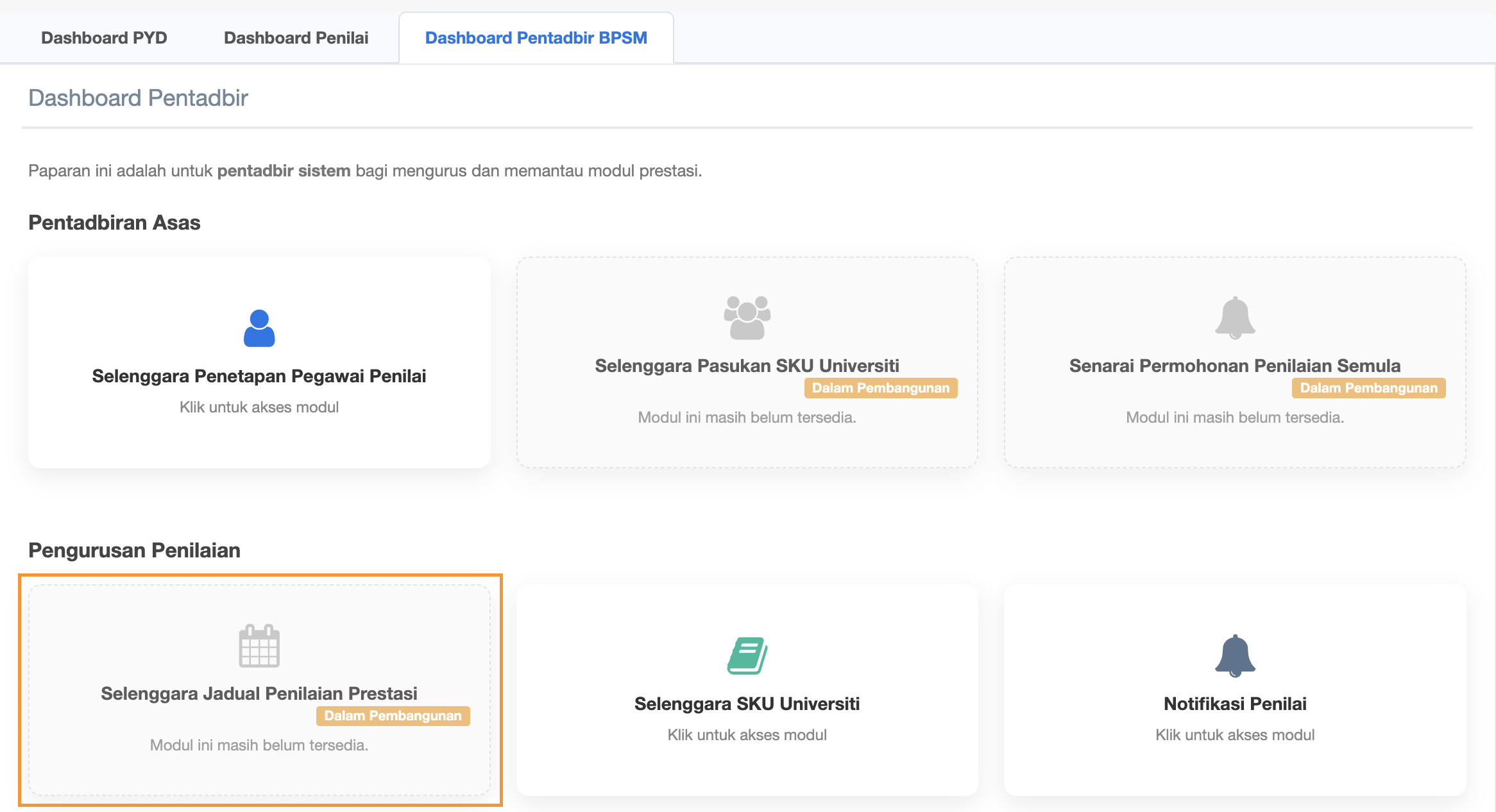Switch to the Dashboard PYD tab

click(104, 38)
